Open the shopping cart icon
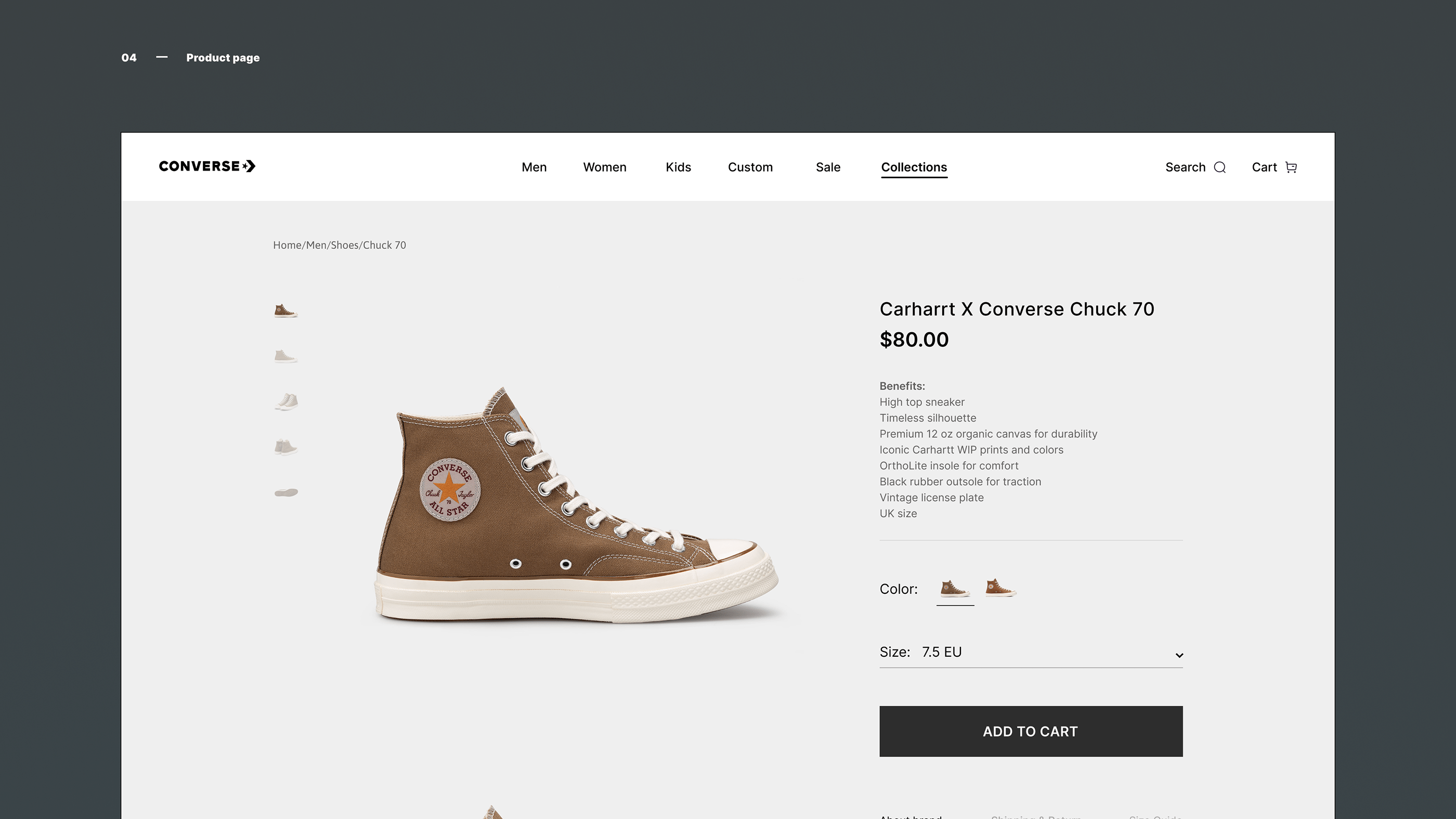 click(x=1291, y=167)
